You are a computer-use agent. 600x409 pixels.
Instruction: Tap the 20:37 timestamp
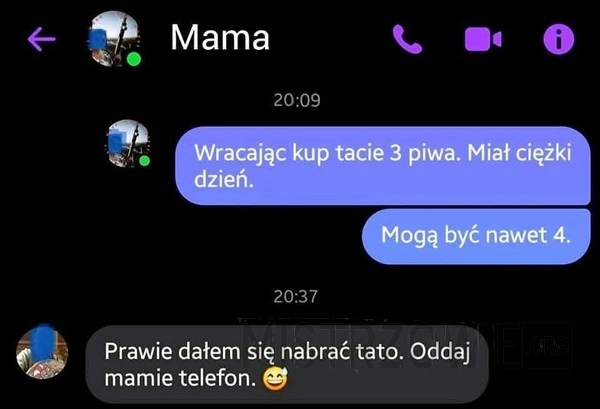tap(295, 297)
